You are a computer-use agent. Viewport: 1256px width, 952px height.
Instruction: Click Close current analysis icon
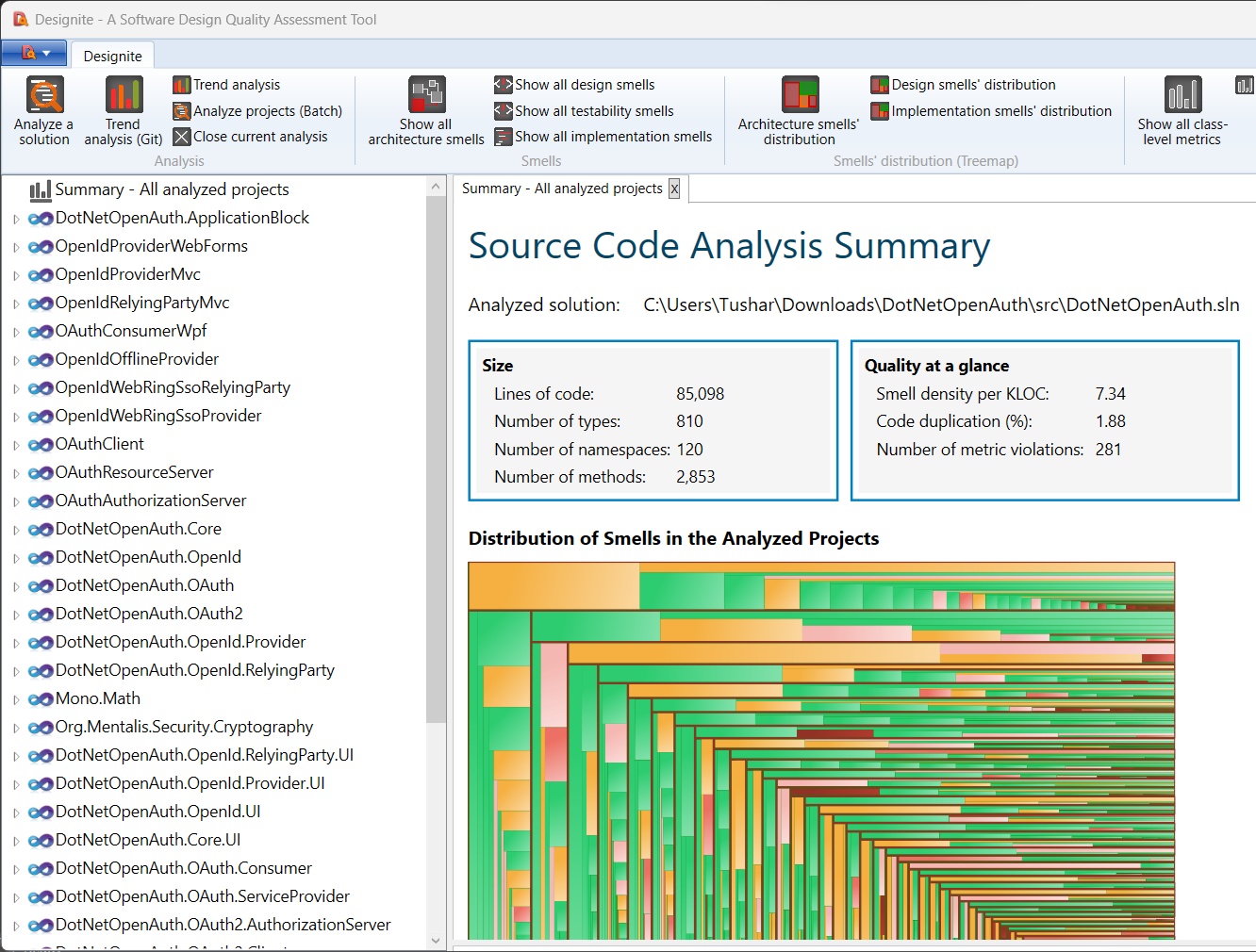(182, 137)
